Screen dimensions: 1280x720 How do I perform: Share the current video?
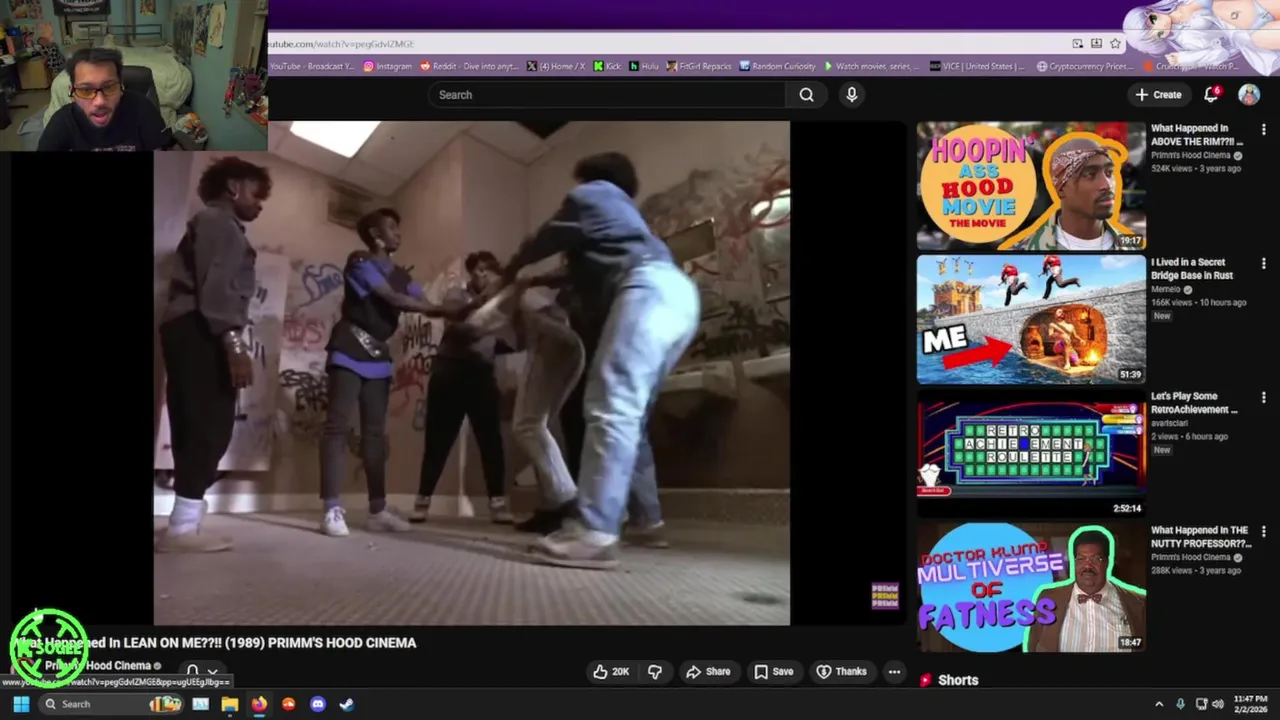coord(708,672)
